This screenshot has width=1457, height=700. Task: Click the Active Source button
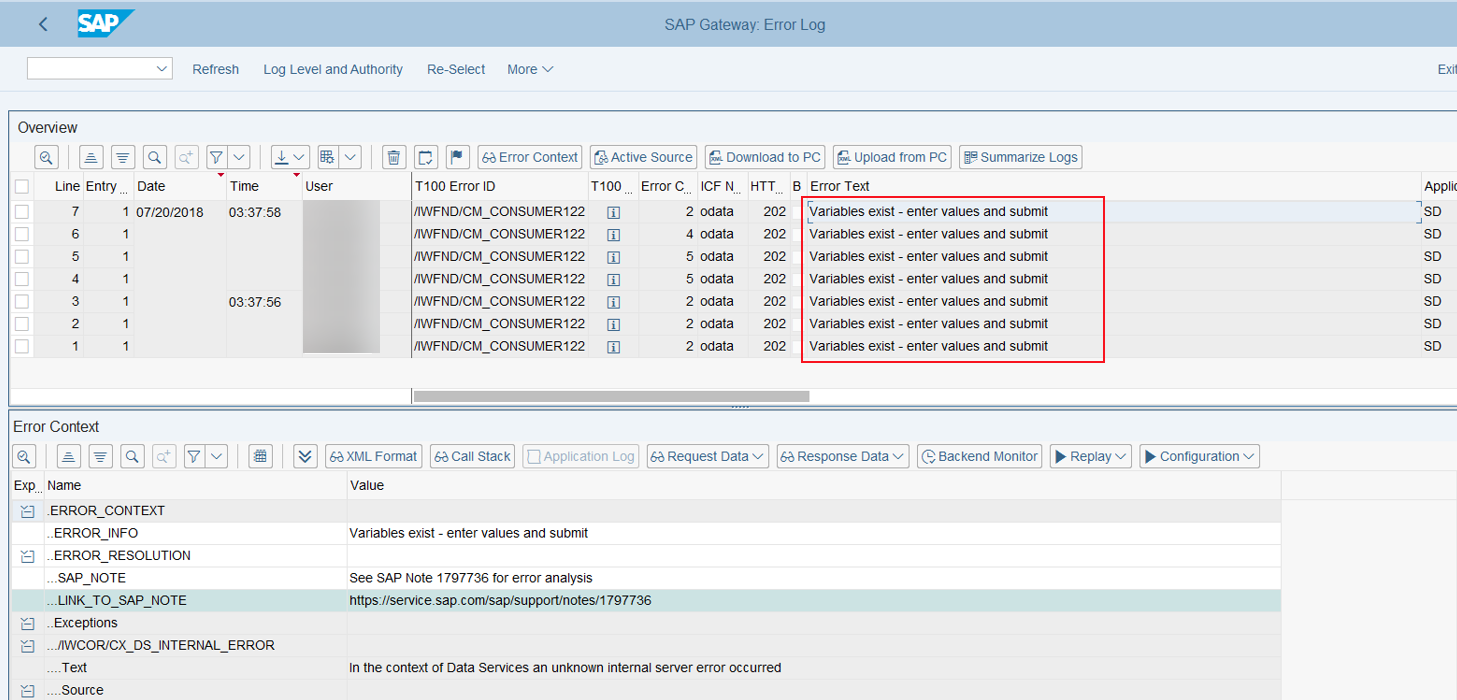(x=643, y=157)
